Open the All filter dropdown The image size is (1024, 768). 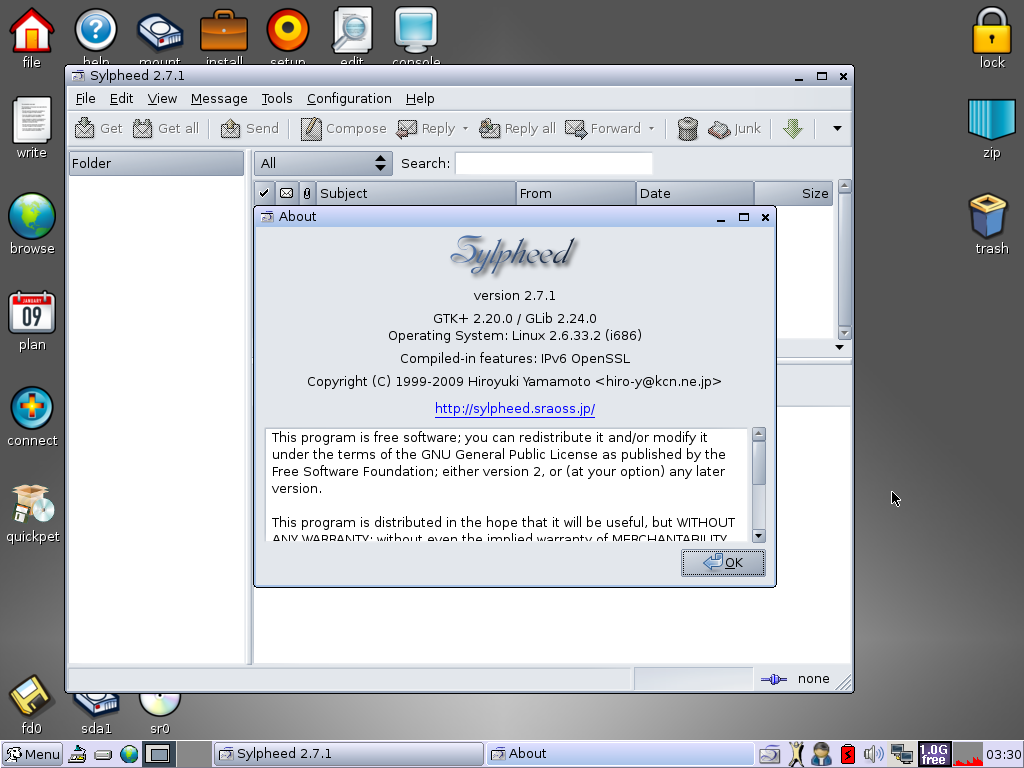pyautogui.click(x=323, y=163)
